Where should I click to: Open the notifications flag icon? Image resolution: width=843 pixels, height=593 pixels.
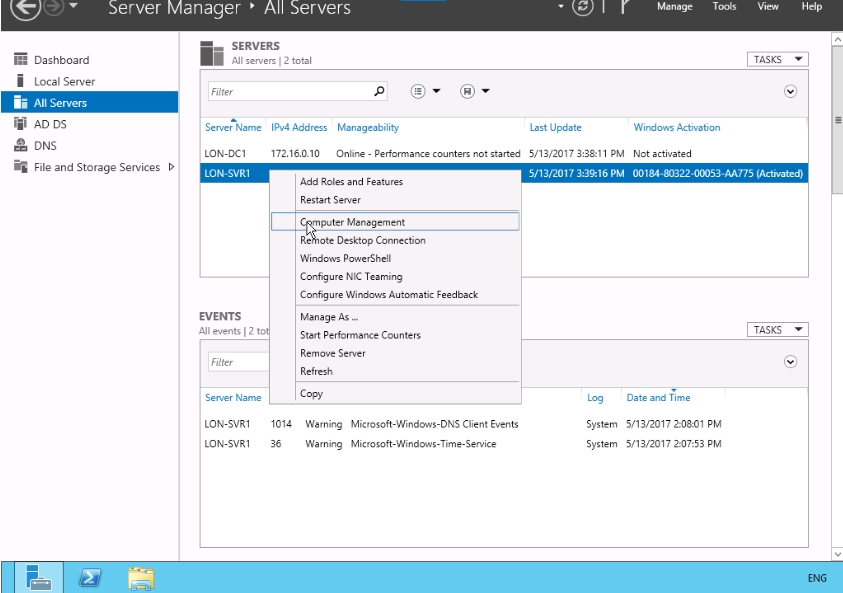[x=625, y=7]
